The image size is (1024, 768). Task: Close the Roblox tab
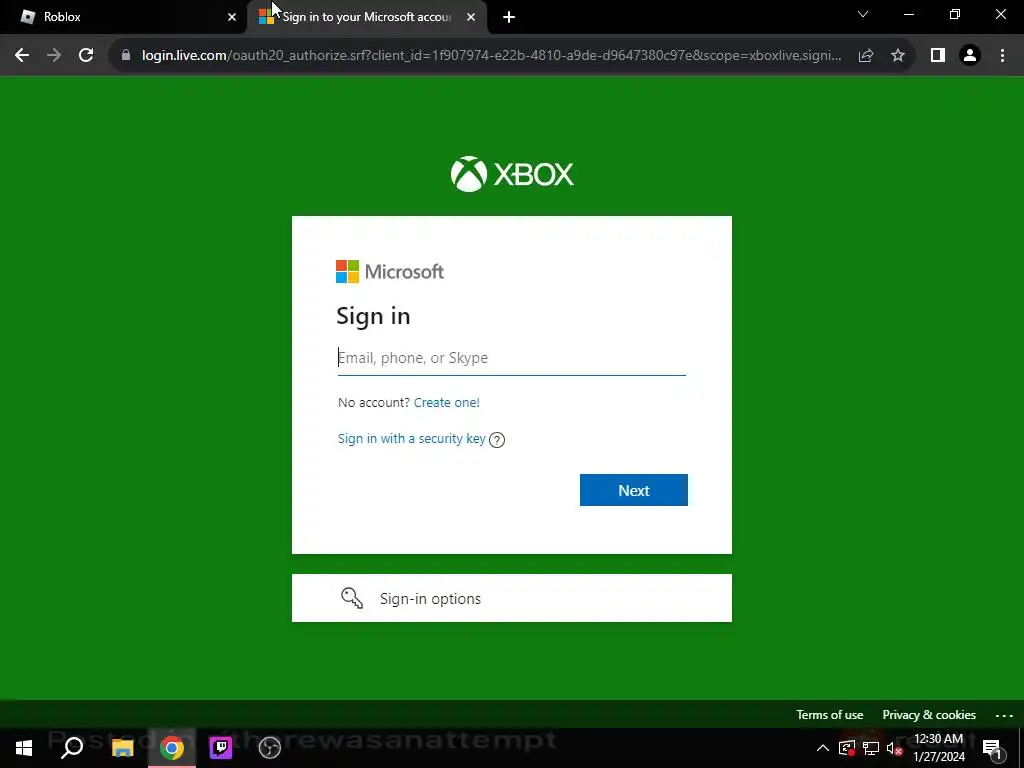click(232, 17)
